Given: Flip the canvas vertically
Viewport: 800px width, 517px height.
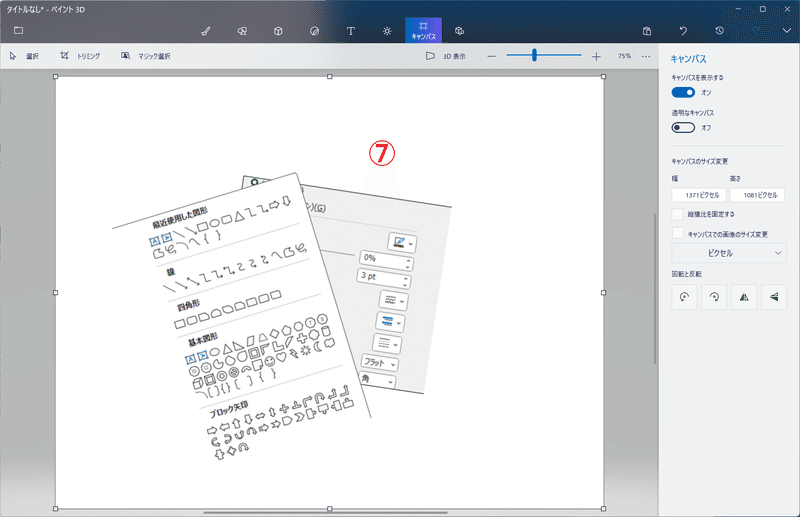Looking at the screenshot, I should click(x=774, y=297).
